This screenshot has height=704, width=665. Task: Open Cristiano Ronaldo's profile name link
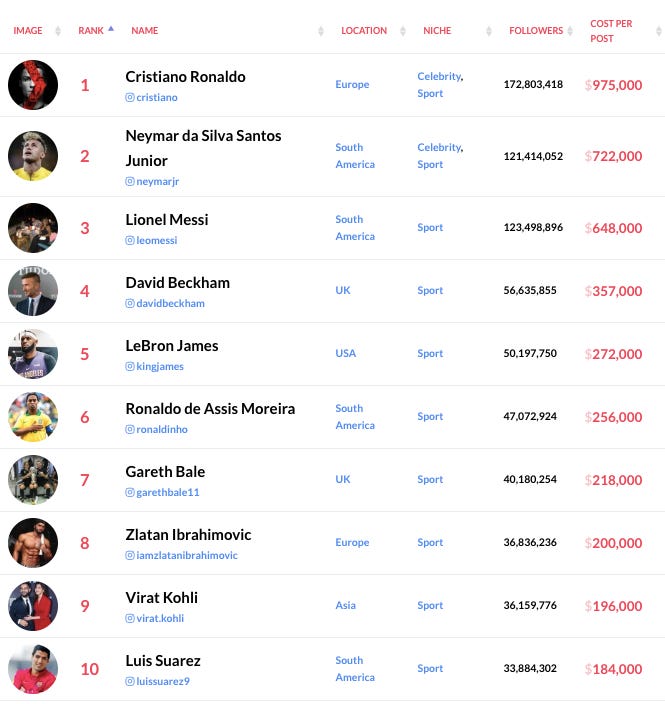click(x=185, y=77)
